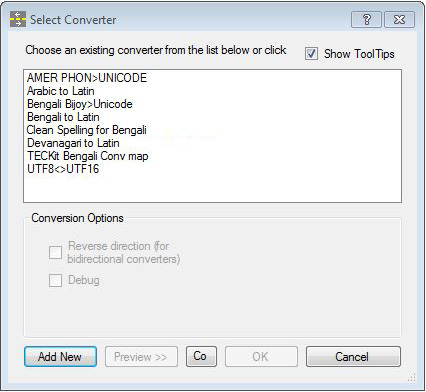Click the Add New button

click(60, 357)
